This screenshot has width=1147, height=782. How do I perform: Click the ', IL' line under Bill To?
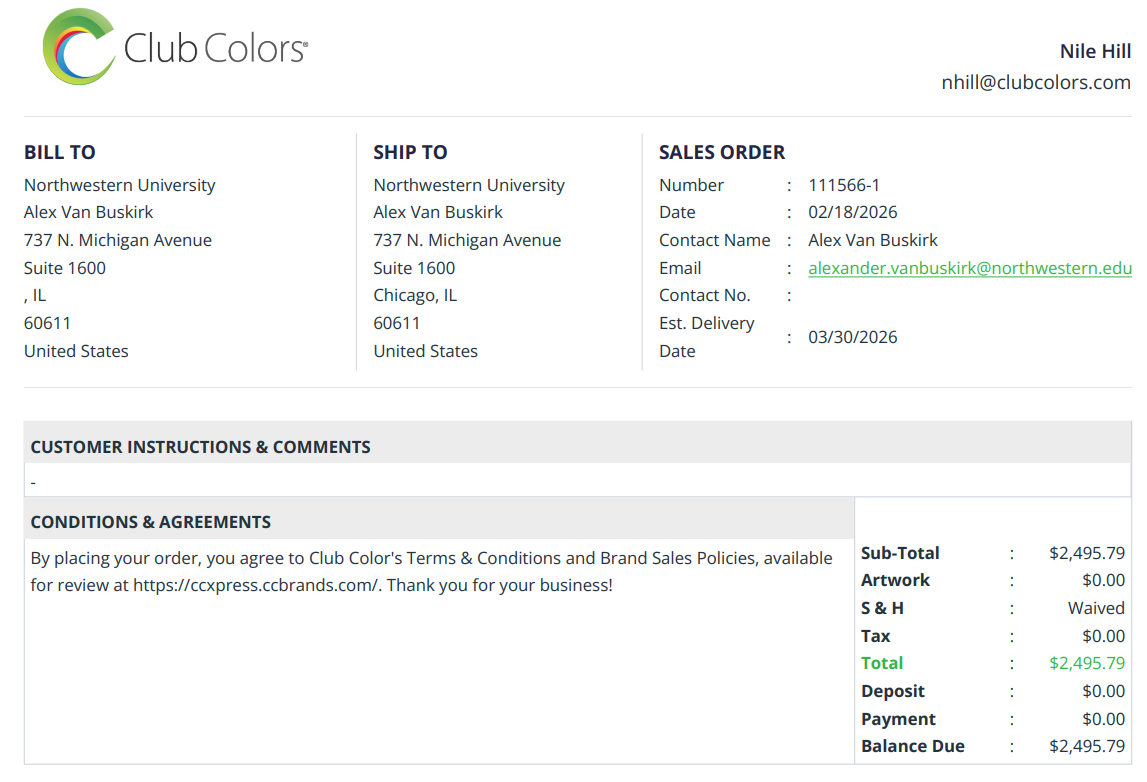click(x=35, y=296)
